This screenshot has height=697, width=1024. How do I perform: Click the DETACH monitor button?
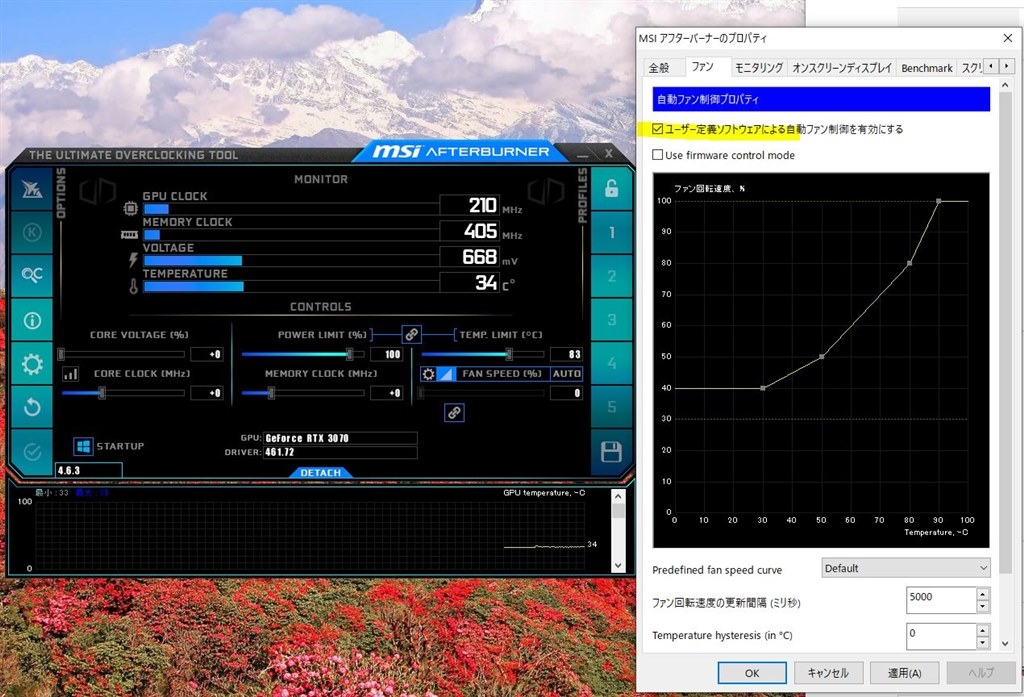point(321,472)
